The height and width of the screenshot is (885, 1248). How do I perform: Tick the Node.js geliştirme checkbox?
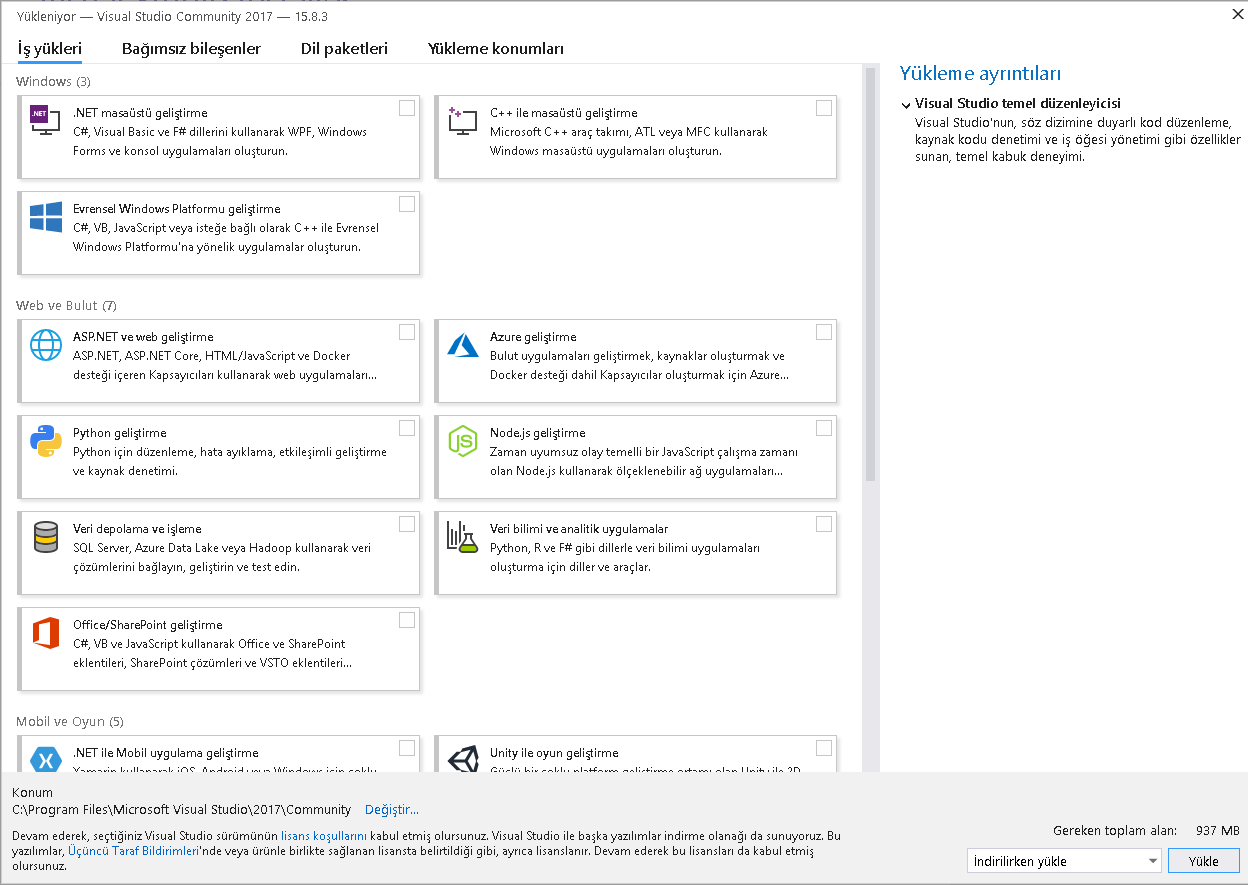click(824, 428)
